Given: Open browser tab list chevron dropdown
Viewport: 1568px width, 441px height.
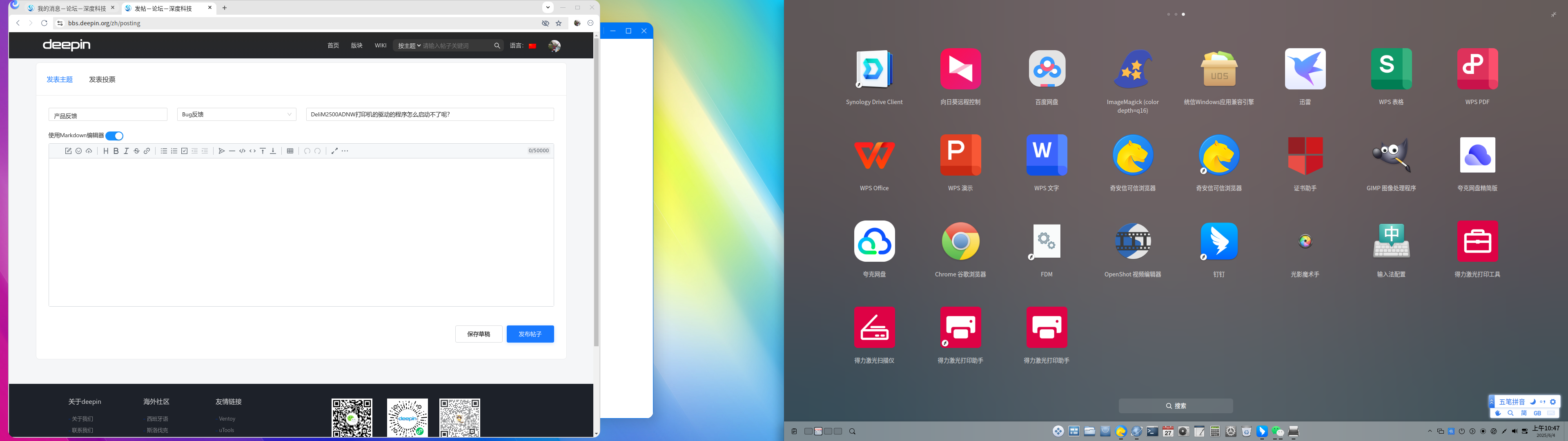Looking at the screenshot, I should coord(548,8).
